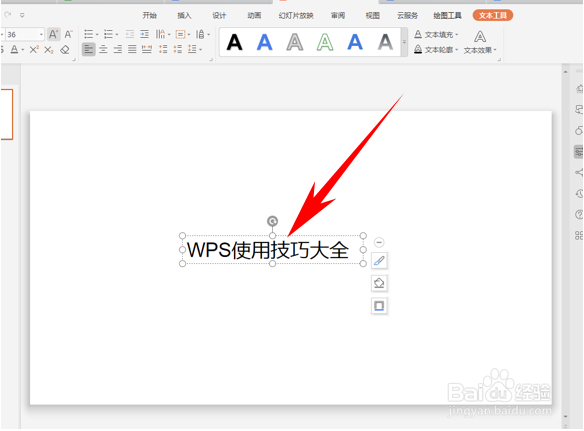Image resolution: width=584 pixels, height=431 pixels.
Task: Decrease font size with the smaller A icon
Action: [69, 35]
